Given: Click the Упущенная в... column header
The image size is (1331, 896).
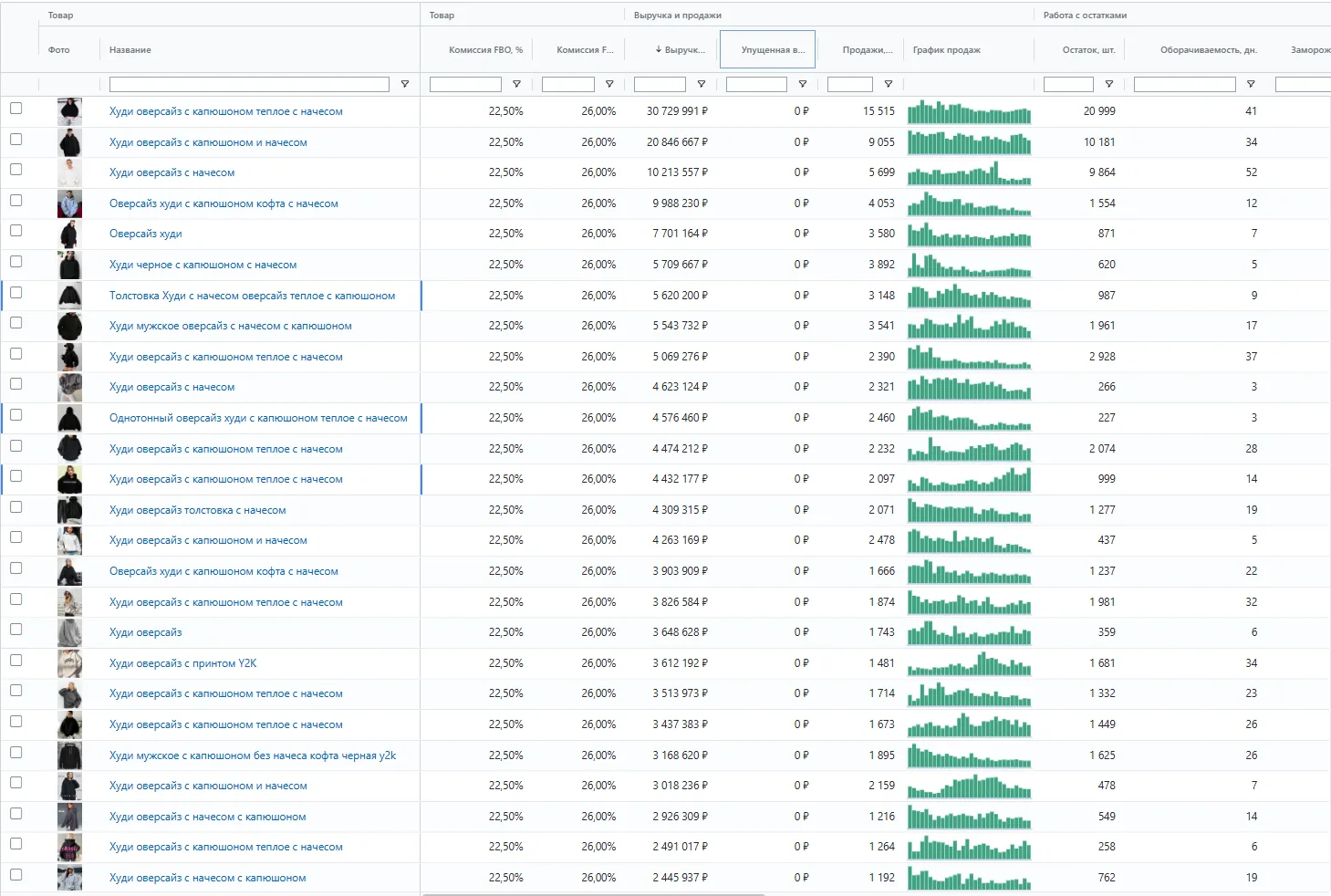Looking at the screenshot, I should (x=767, y=50).
